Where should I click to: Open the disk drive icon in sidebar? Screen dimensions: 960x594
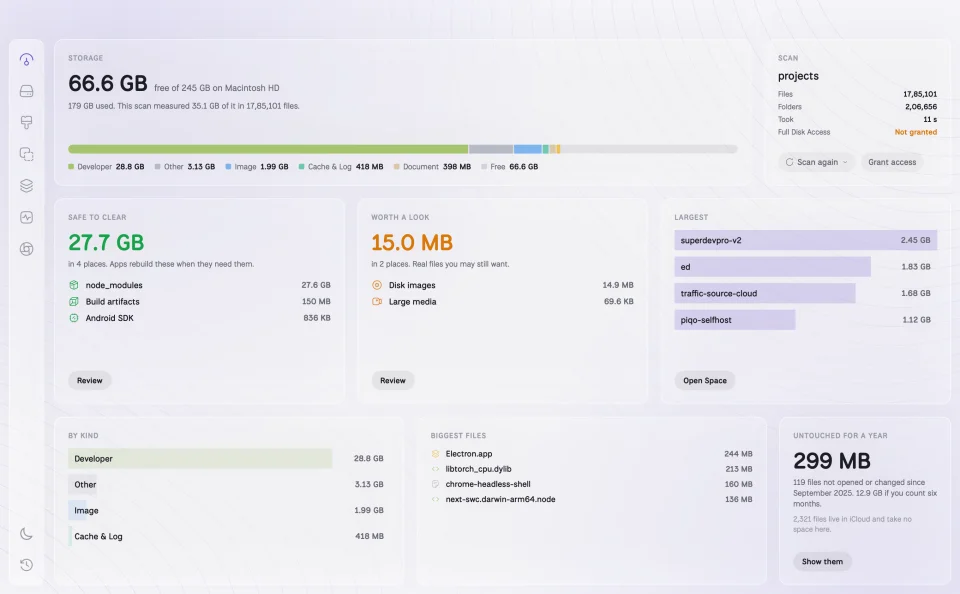[x=26, y=91]
